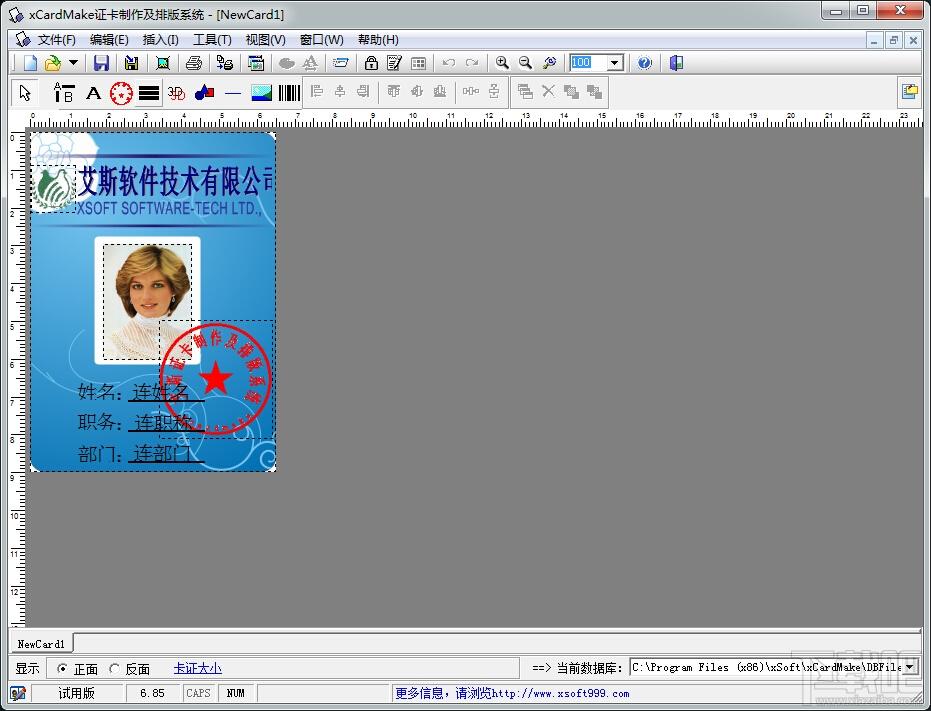Open the 编辑(E) menu

109,40
